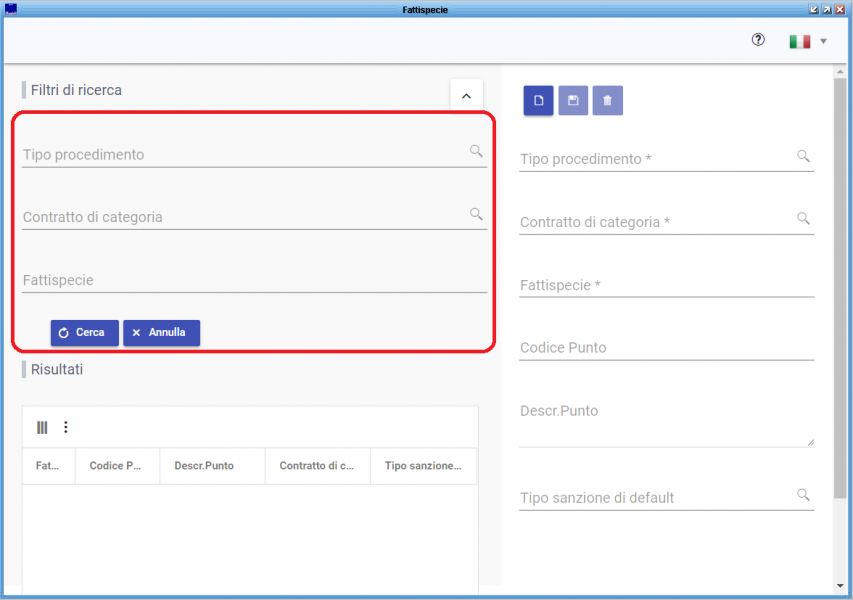This screenshot has width=853, height=600.
Task: Open lookup for filter Tipo procedimento
Action: pos(476,151)
